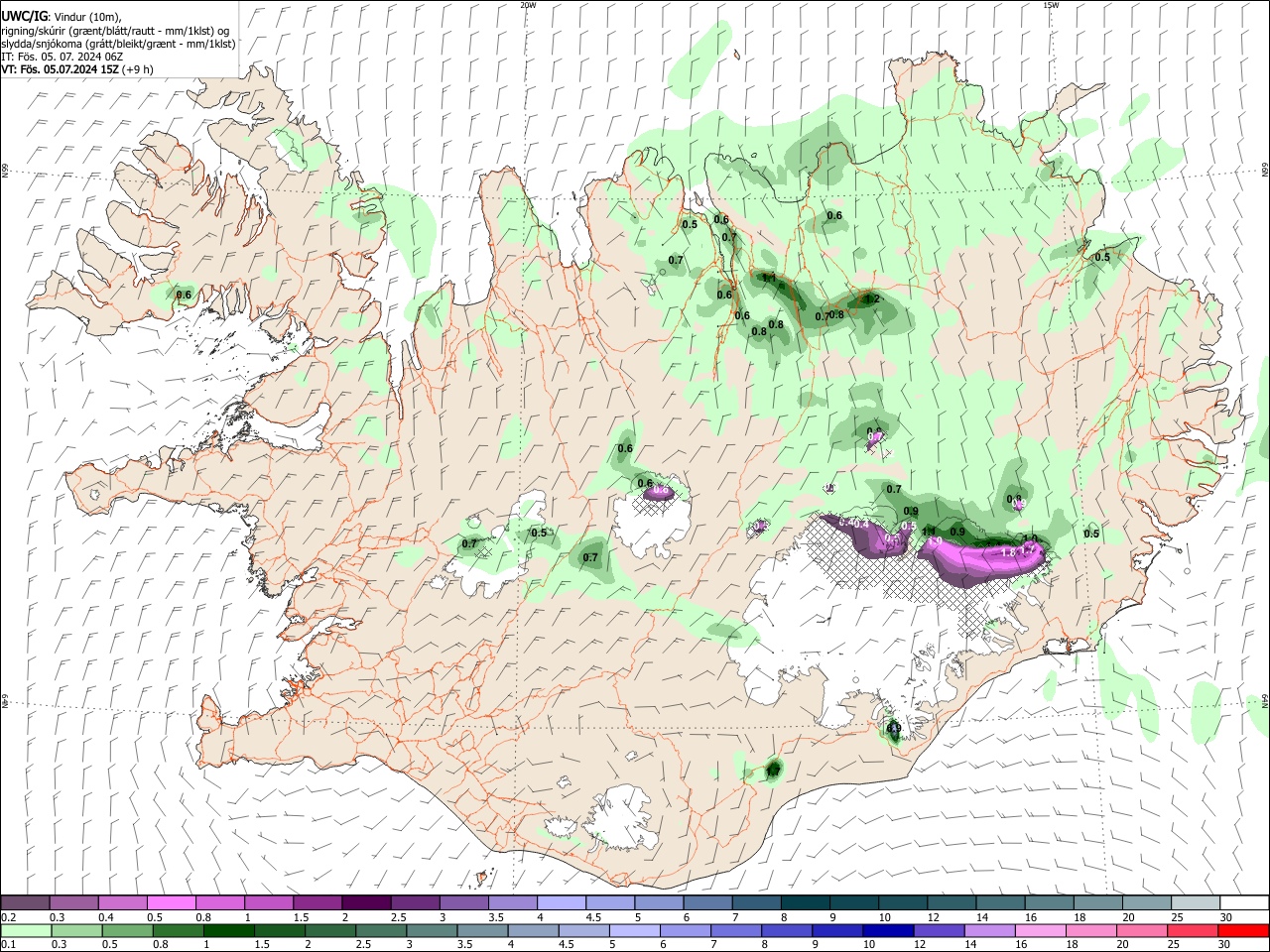Click the '15W' longitude label
The width and height of the screenshot is (1270, 952).
click(x=1050, y=5)
